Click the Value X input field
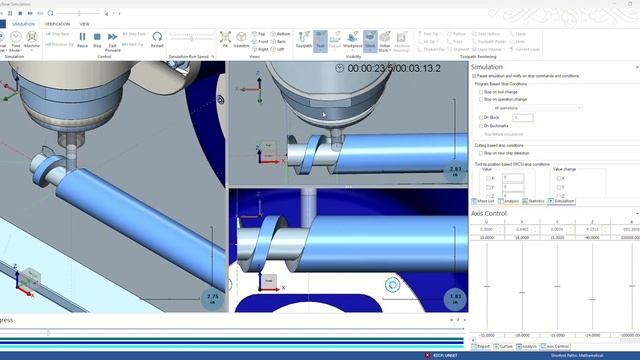The width and height of the screenshot is (640, 360). (513, 178)
